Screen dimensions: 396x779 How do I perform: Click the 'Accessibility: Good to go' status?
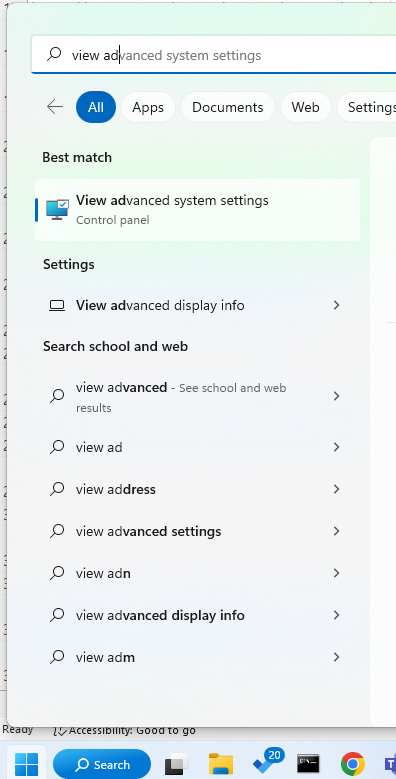(124, 730)
